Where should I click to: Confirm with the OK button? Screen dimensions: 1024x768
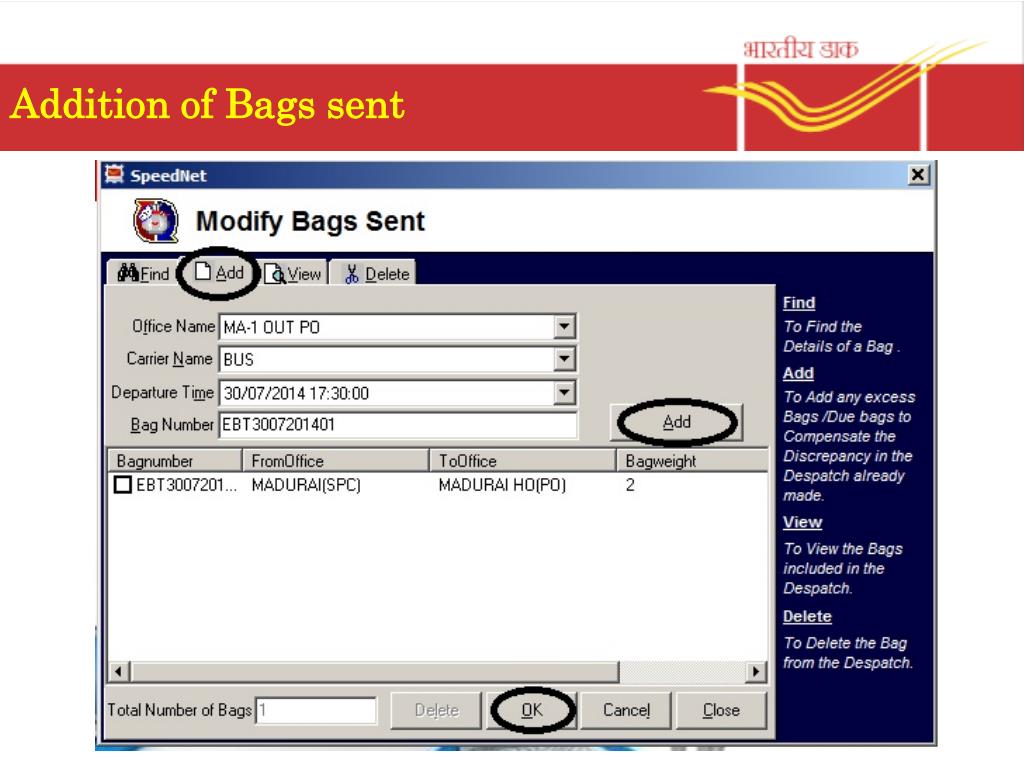point(532,710)
